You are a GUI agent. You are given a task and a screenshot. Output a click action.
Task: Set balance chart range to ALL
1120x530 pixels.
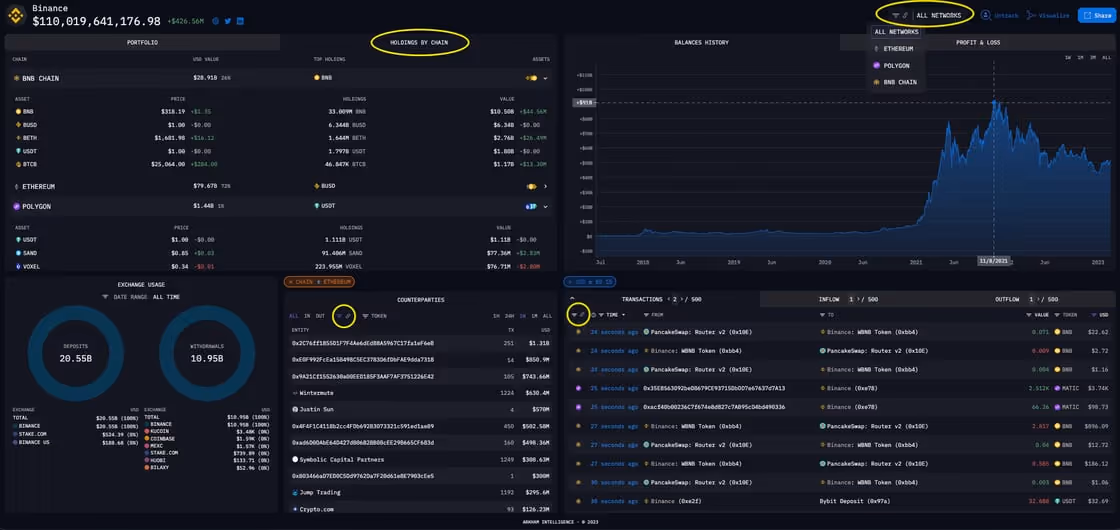pyautogui.click(x=1106, y=57)
